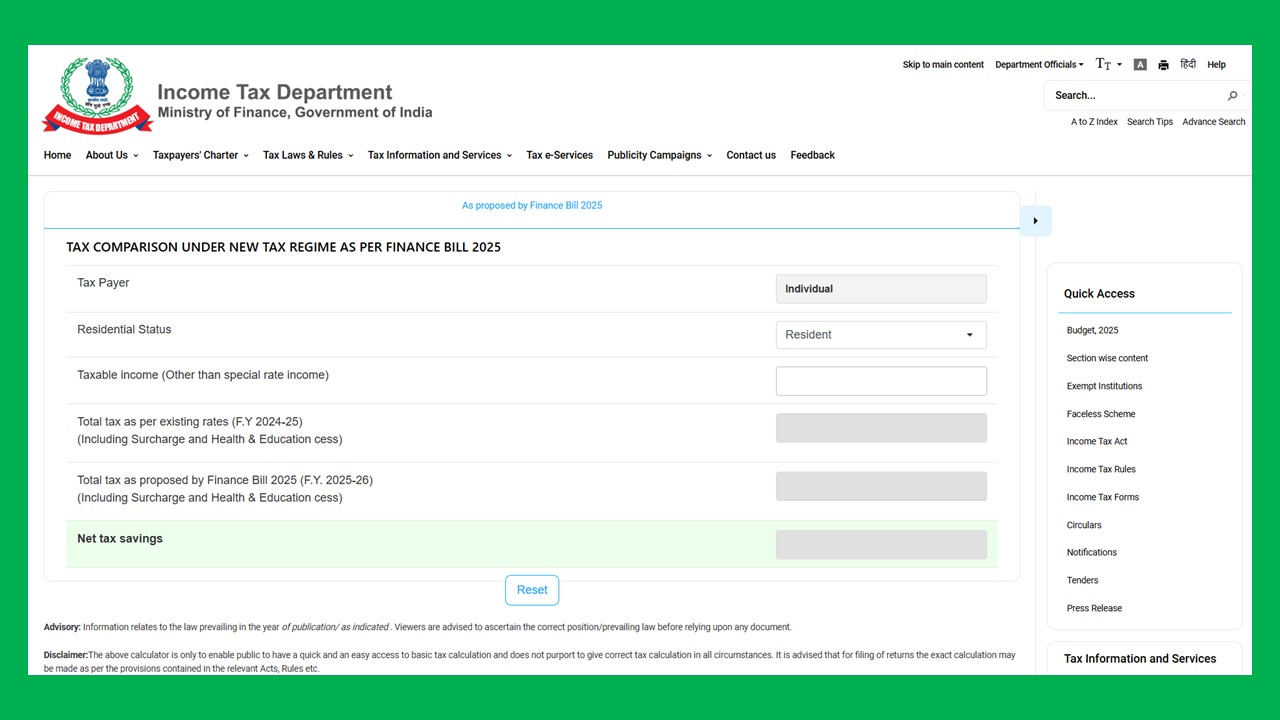The width and height of the screenshot is (1280, 720).
Task: Go to the Tax e-Services menu item
Action: (x=559, y=155)
